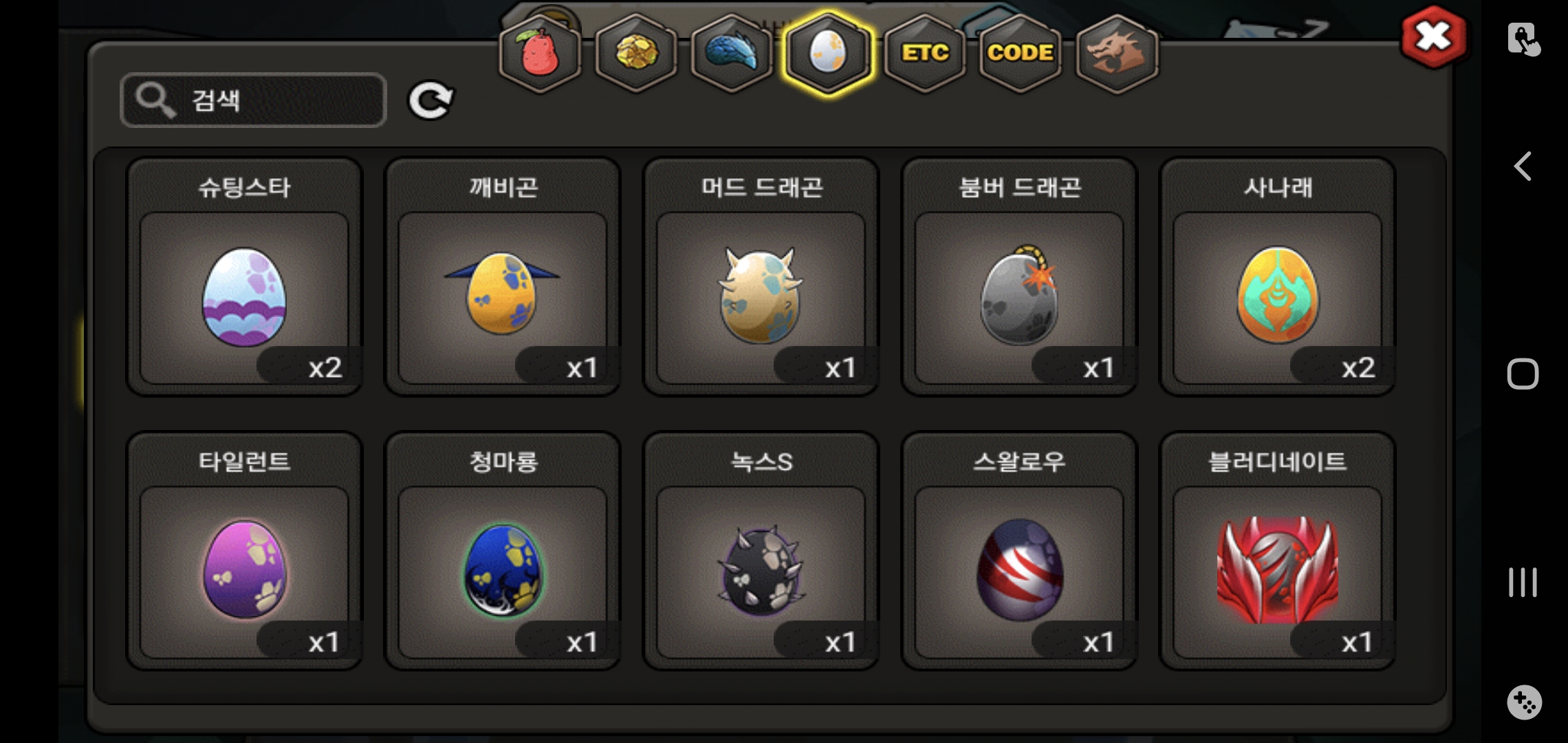Close the inventory with red X button
The width and height of the screenshot is (1568, 743).
coord(1434,36)
